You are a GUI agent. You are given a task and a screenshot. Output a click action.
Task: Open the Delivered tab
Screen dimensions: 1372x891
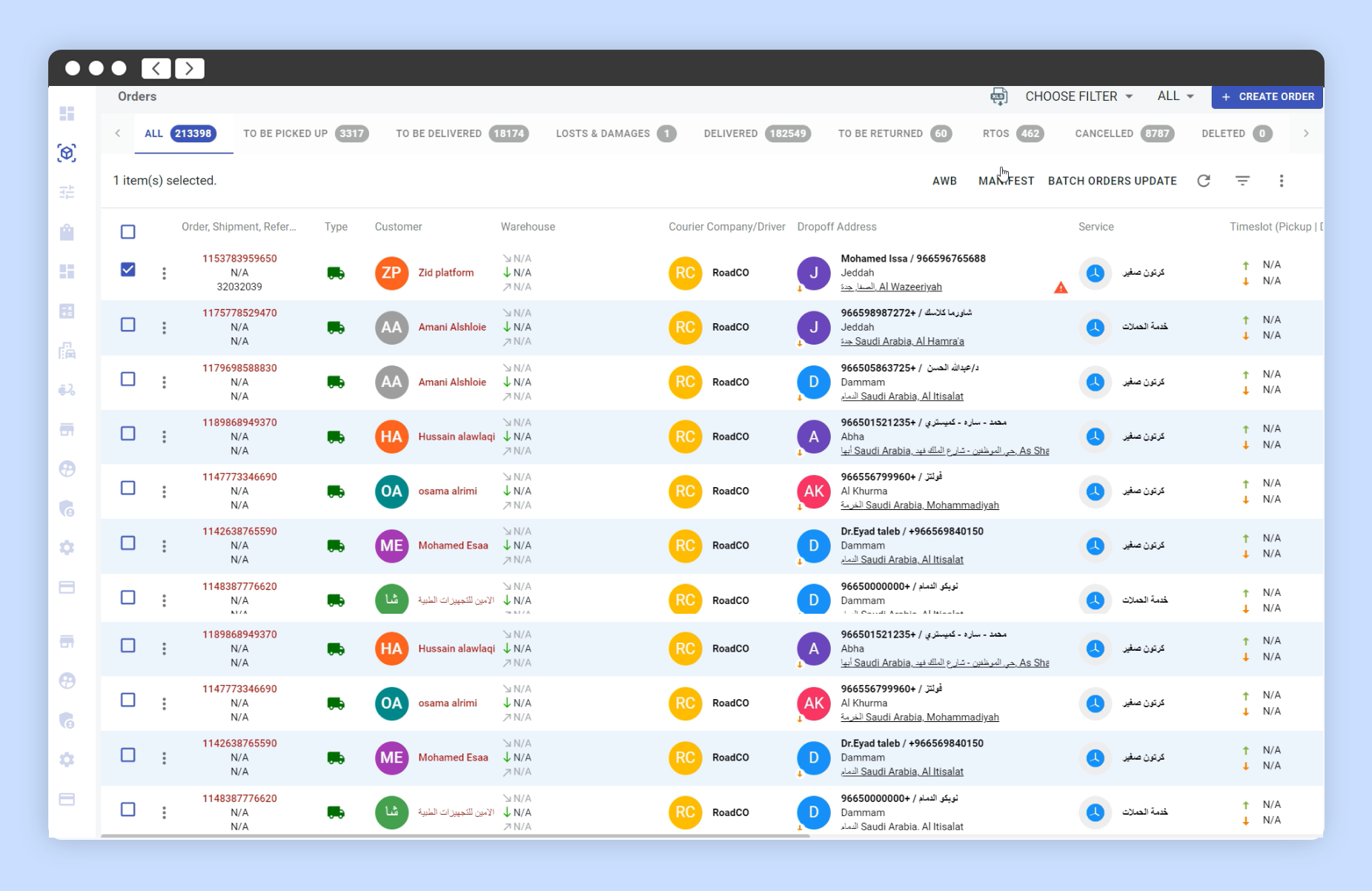click(x=756, y=133)
